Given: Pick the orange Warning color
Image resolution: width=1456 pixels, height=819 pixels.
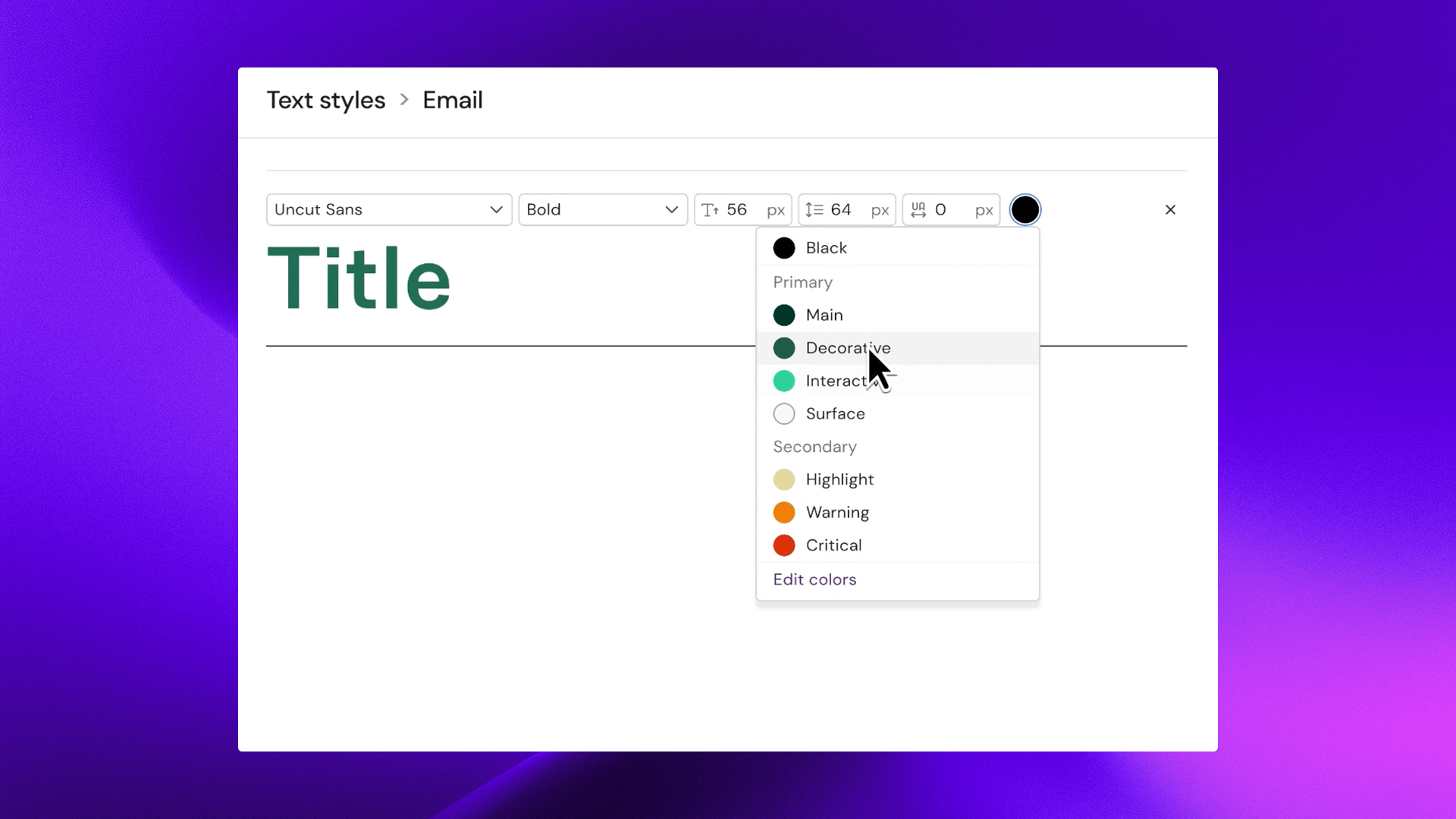Looking at the screenshot, I should (x=836, y=513).
